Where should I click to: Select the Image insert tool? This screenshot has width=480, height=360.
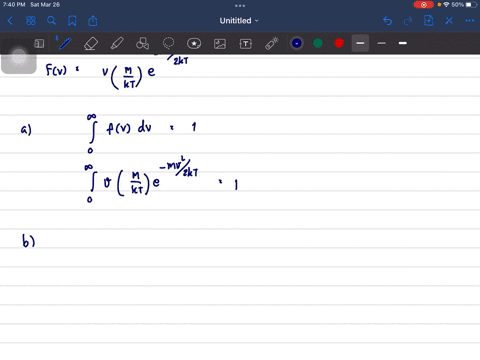(220, 44)
